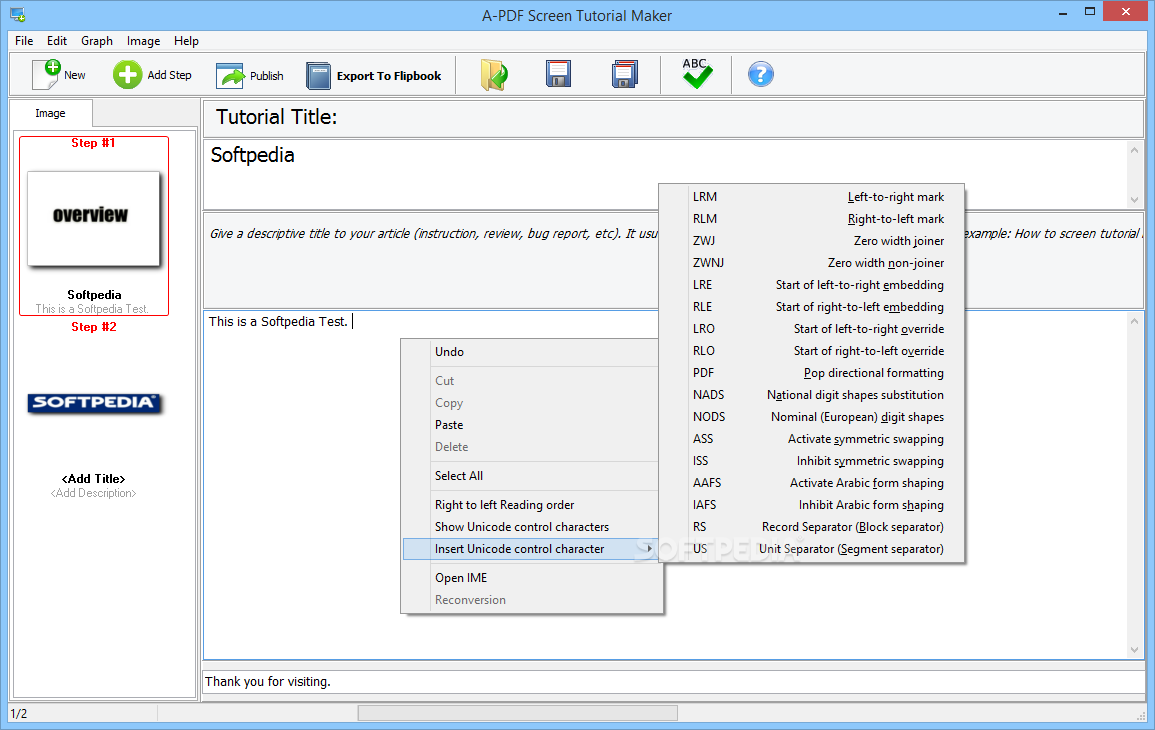Image resolution: width=1155 pixels, height=730 pixels.
Task: Insert NADS National digit shapes substitution
Action: tap(811, 395)
